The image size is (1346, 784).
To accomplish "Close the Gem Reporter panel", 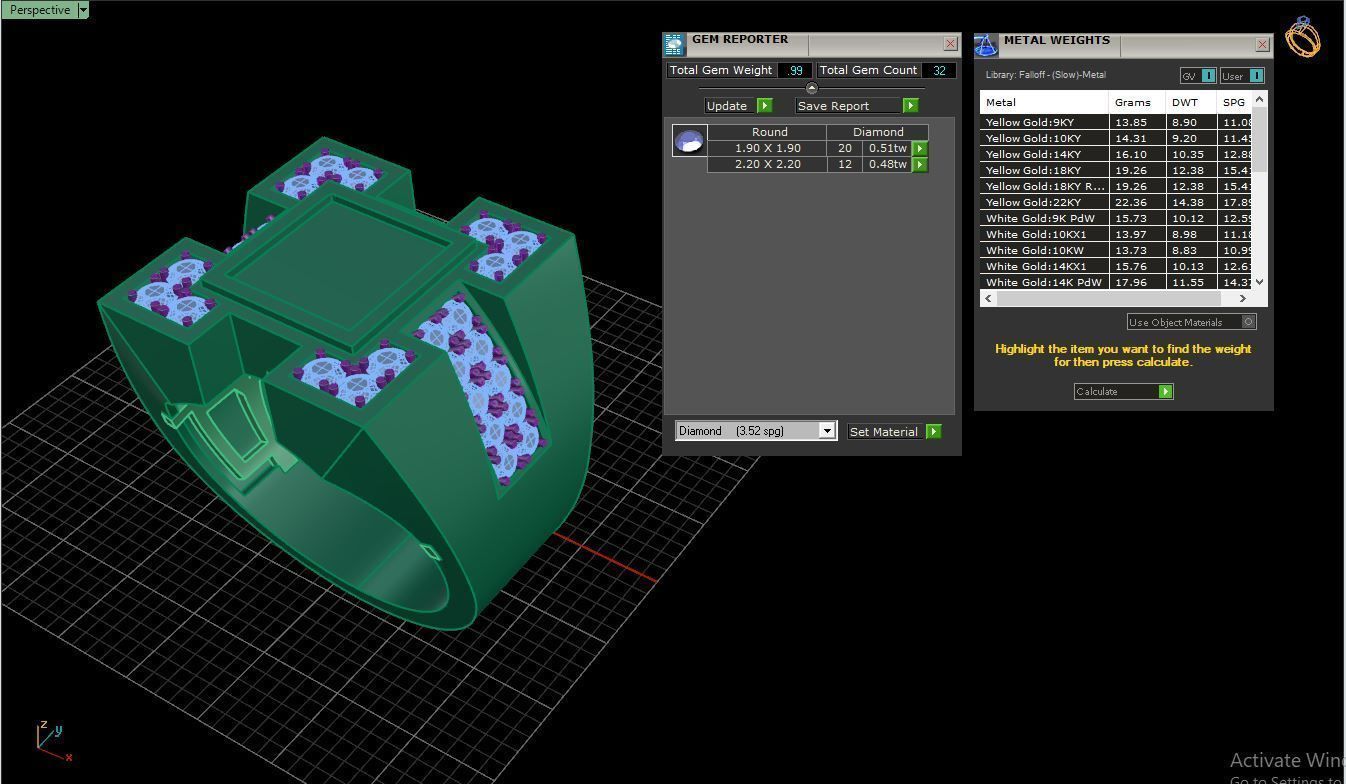I will click(950, 44).
